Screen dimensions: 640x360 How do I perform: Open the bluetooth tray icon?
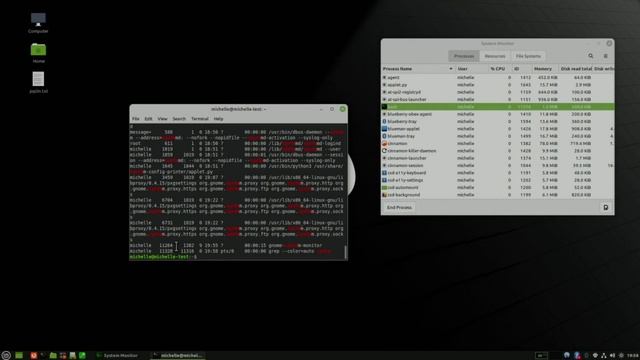577,356
